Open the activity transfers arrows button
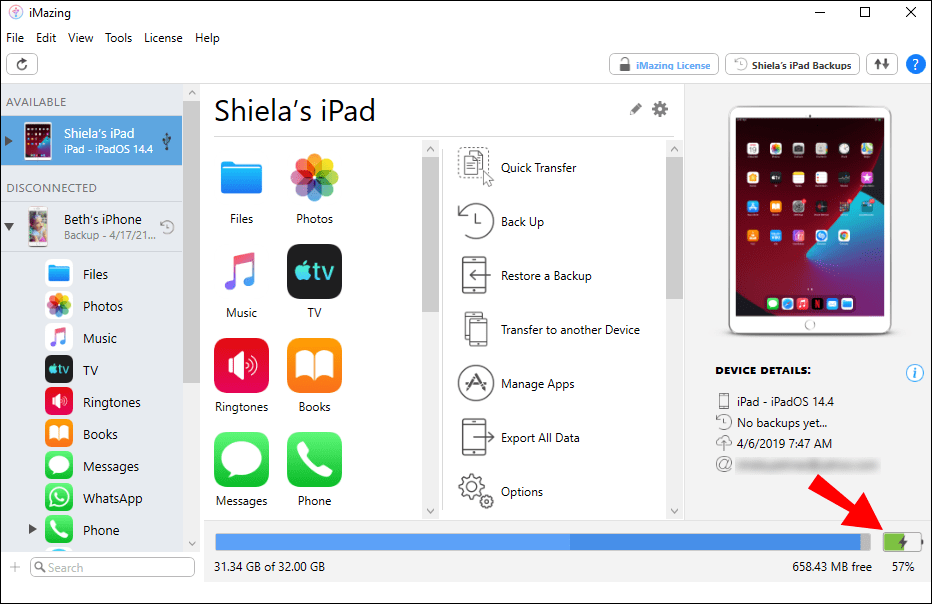The image size is (932, 604). click(x=881, y=64)
